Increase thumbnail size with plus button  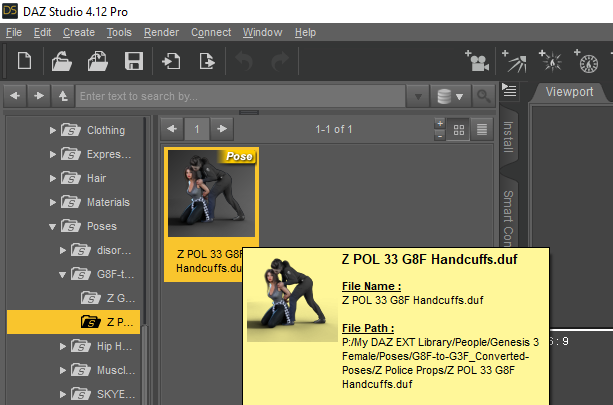coord(440,123)
